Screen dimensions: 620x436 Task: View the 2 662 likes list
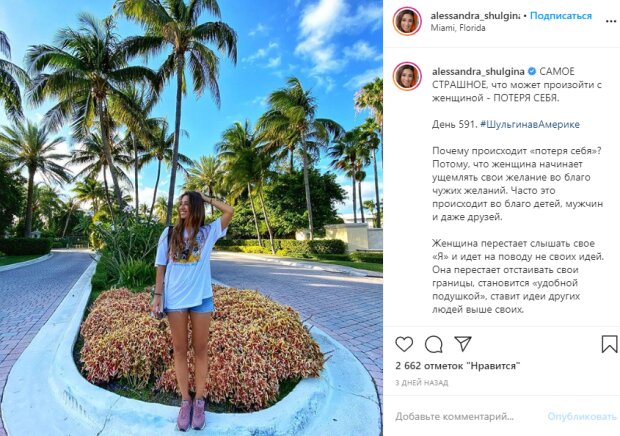pos(457,366)
